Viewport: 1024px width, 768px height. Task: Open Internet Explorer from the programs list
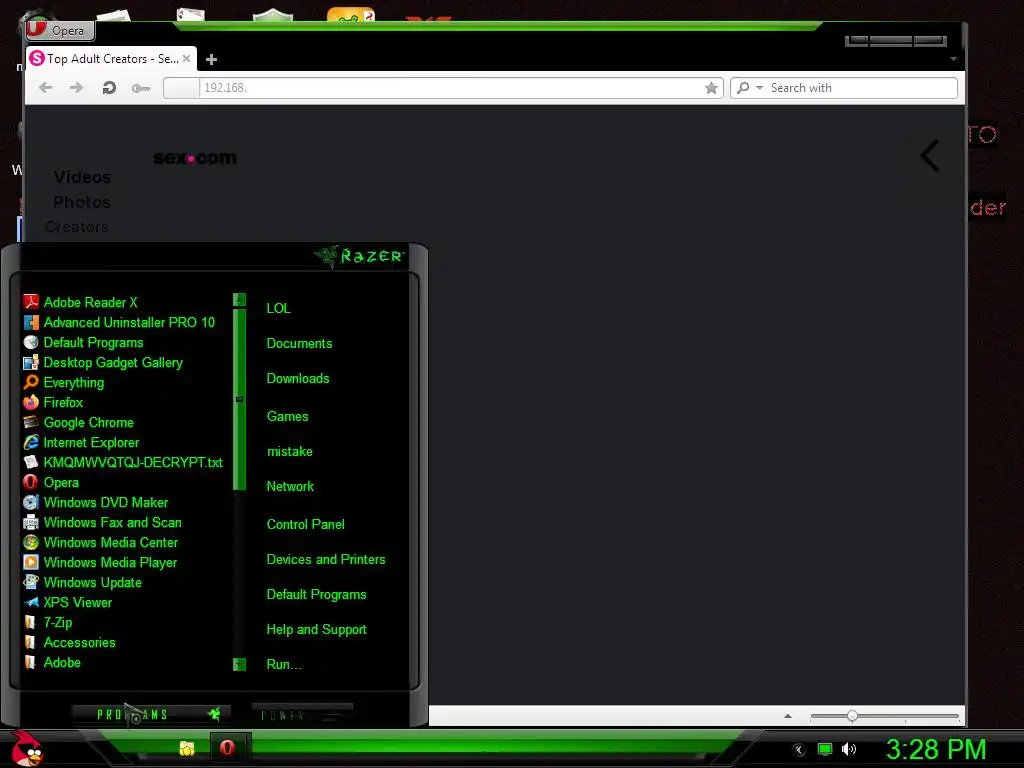[81, 442]
